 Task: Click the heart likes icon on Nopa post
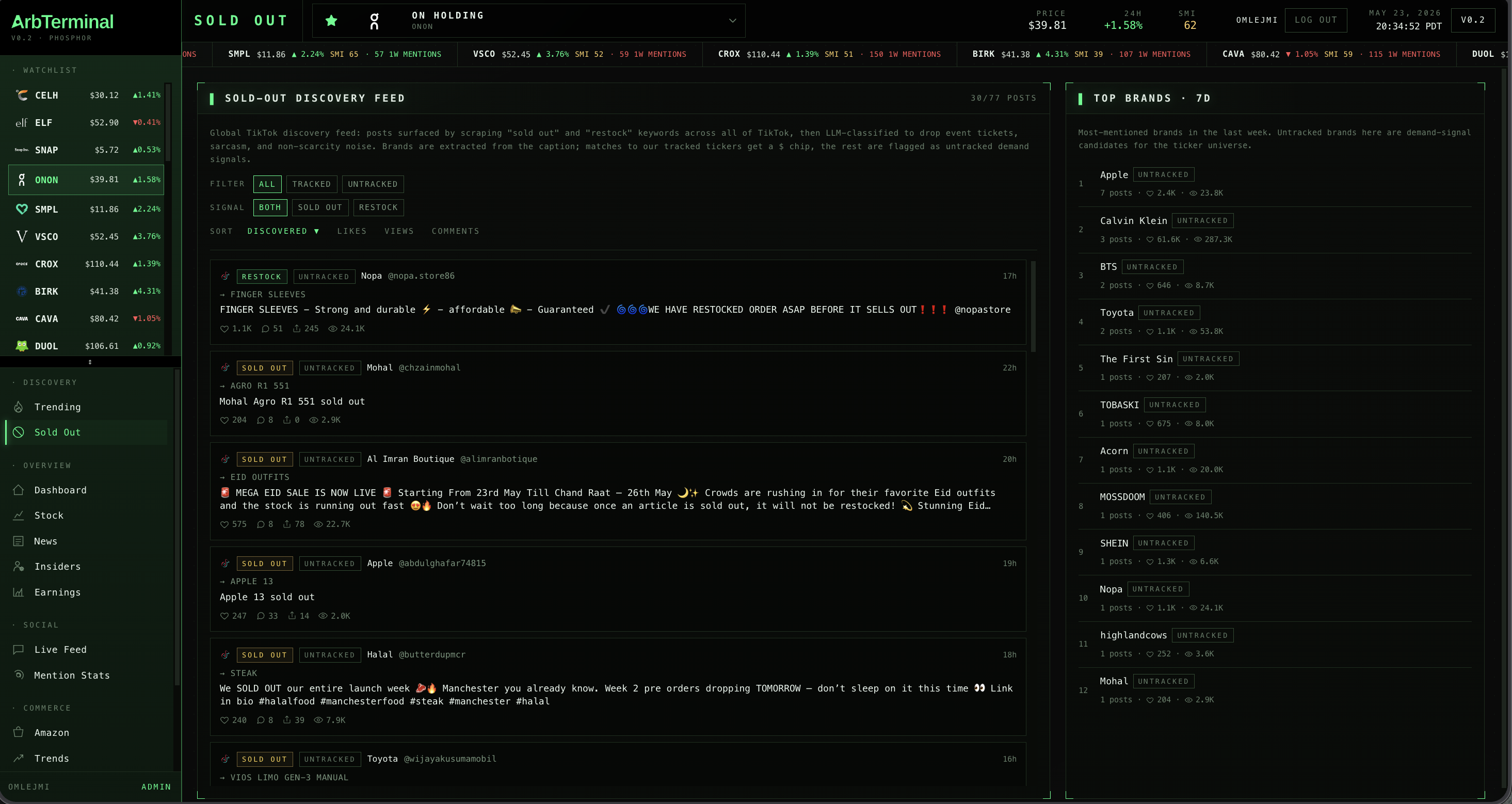point(224,329)
